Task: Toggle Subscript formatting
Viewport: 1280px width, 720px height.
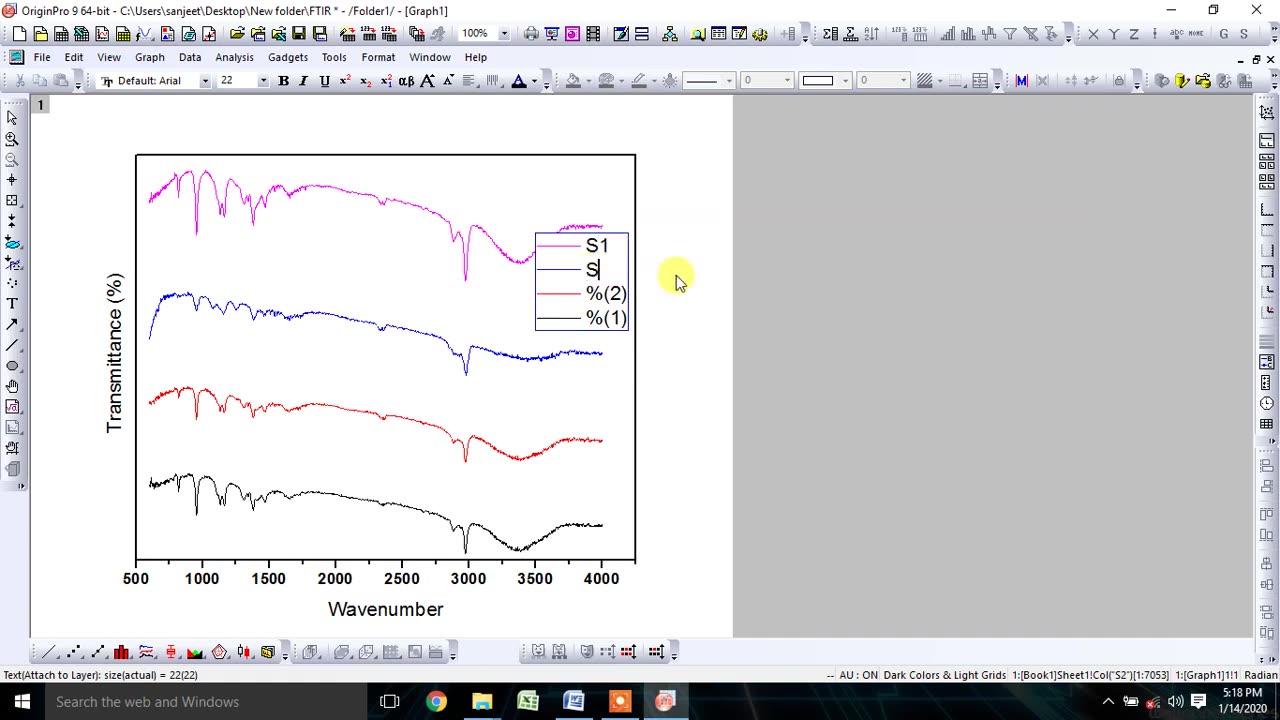Action: pos(365,81)
